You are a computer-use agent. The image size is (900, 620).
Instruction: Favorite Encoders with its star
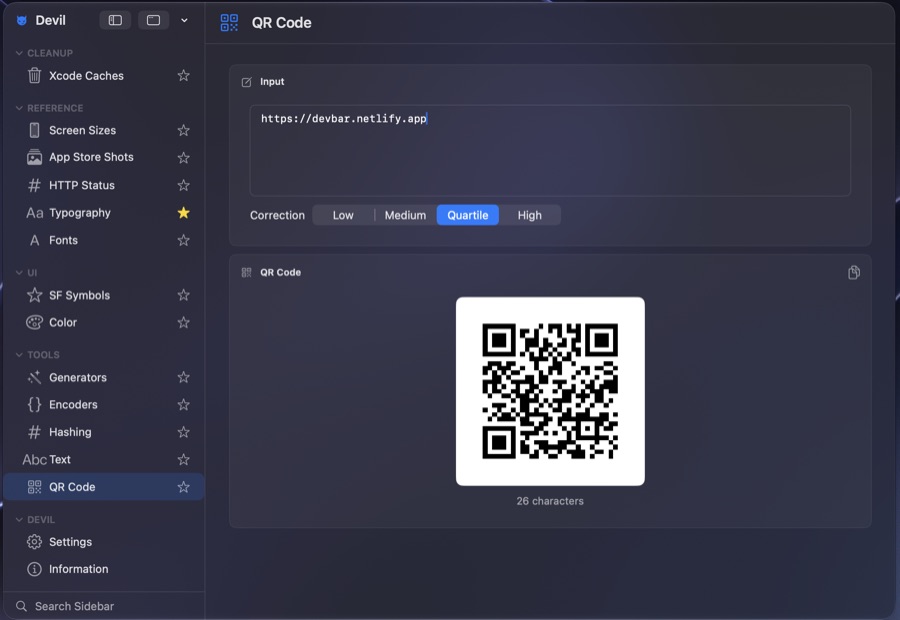coord(184,405)
